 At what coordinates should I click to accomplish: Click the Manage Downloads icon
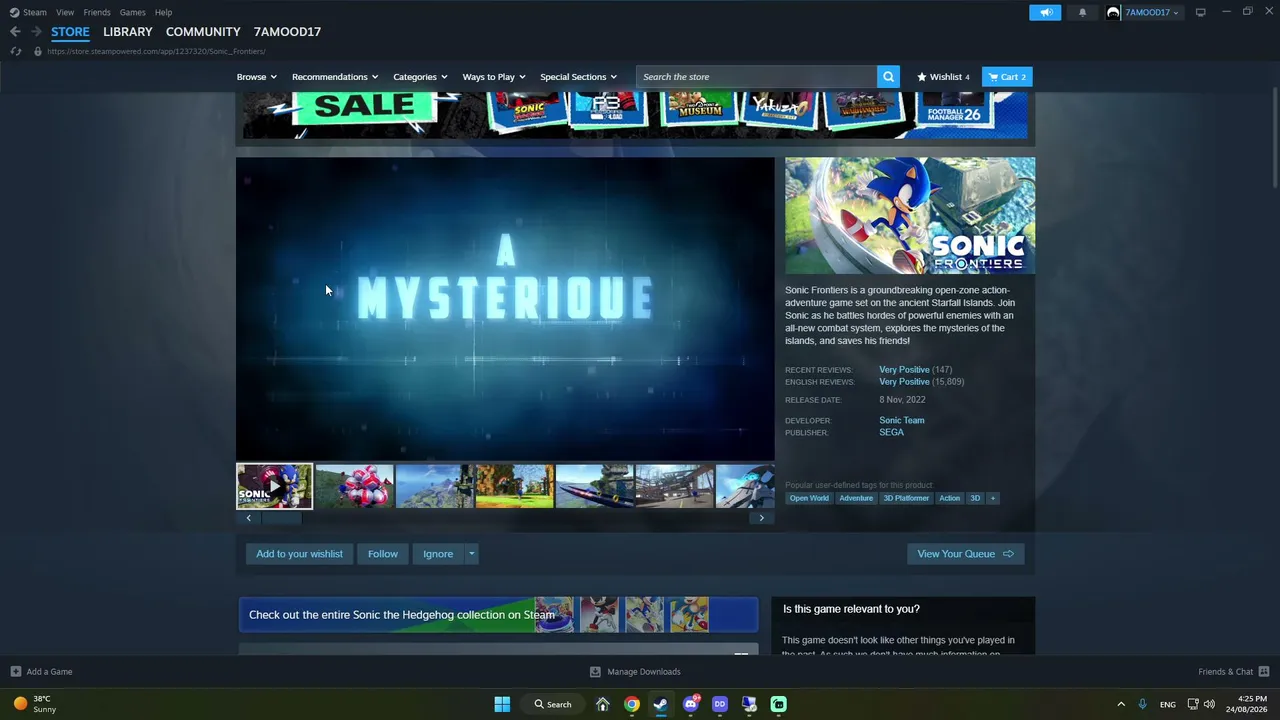pos(595,672)
